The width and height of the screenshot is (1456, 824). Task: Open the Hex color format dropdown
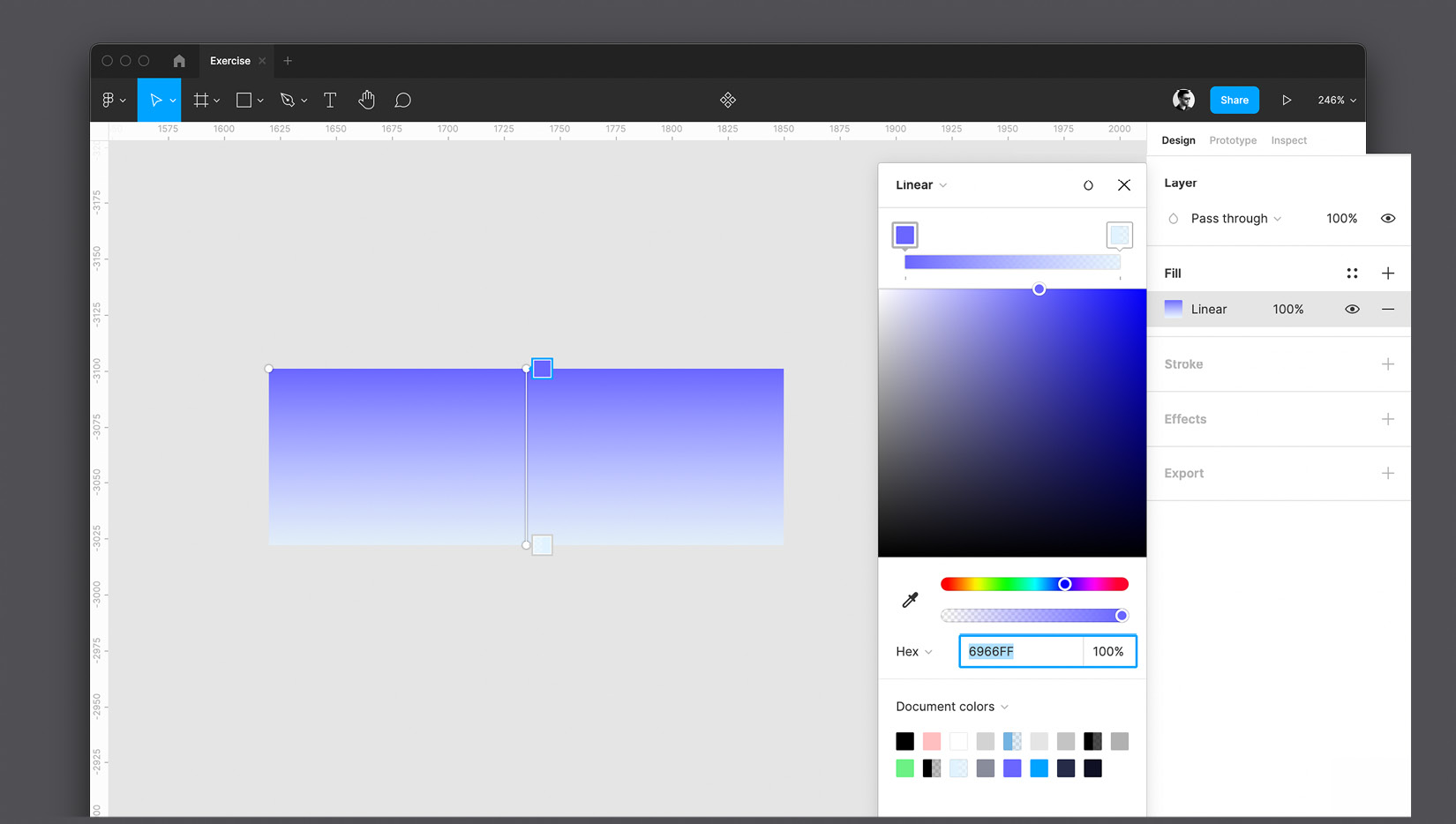(913, 652)
